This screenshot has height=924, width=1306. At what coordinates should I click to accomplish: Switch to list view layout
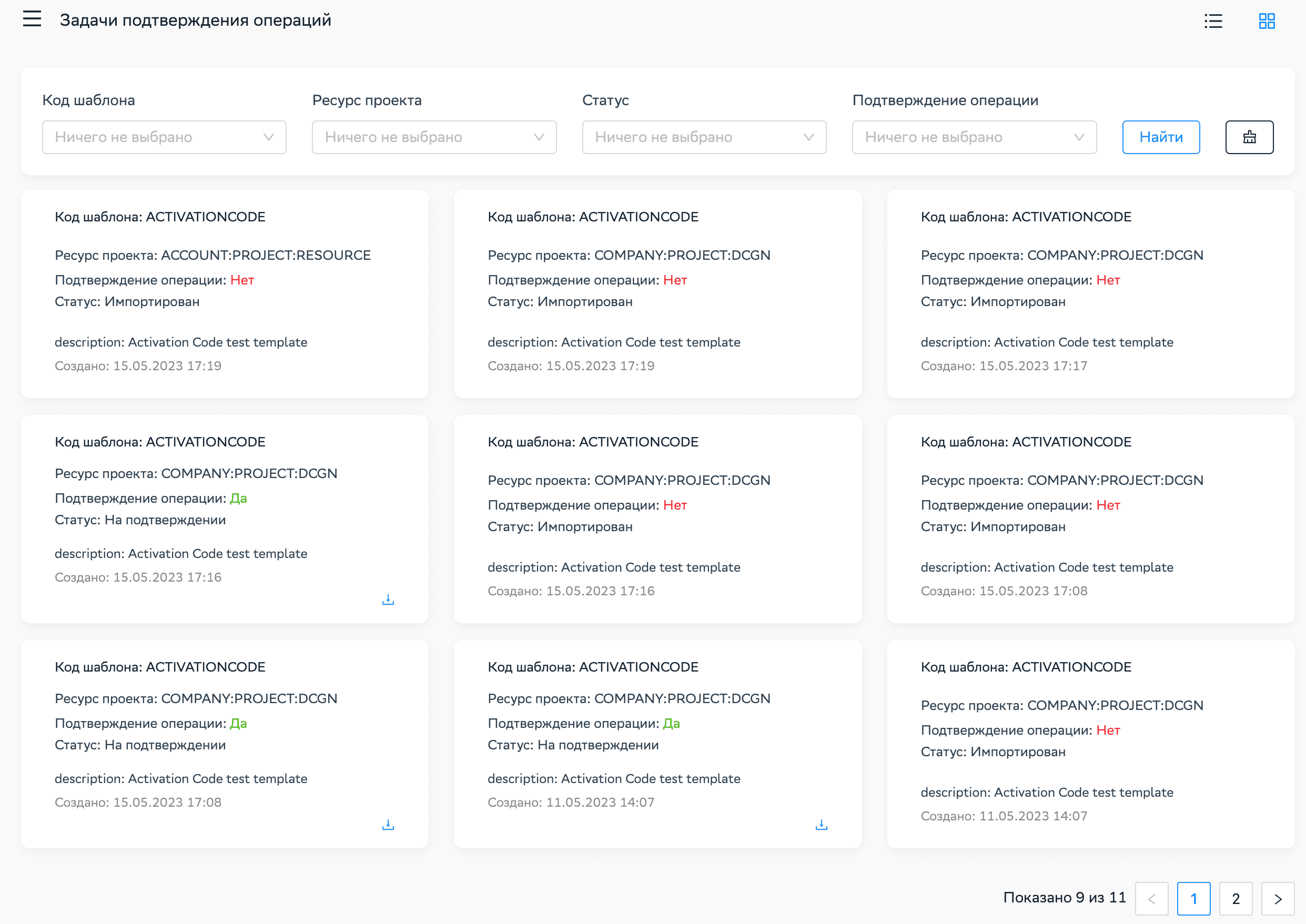point(1213,21)
